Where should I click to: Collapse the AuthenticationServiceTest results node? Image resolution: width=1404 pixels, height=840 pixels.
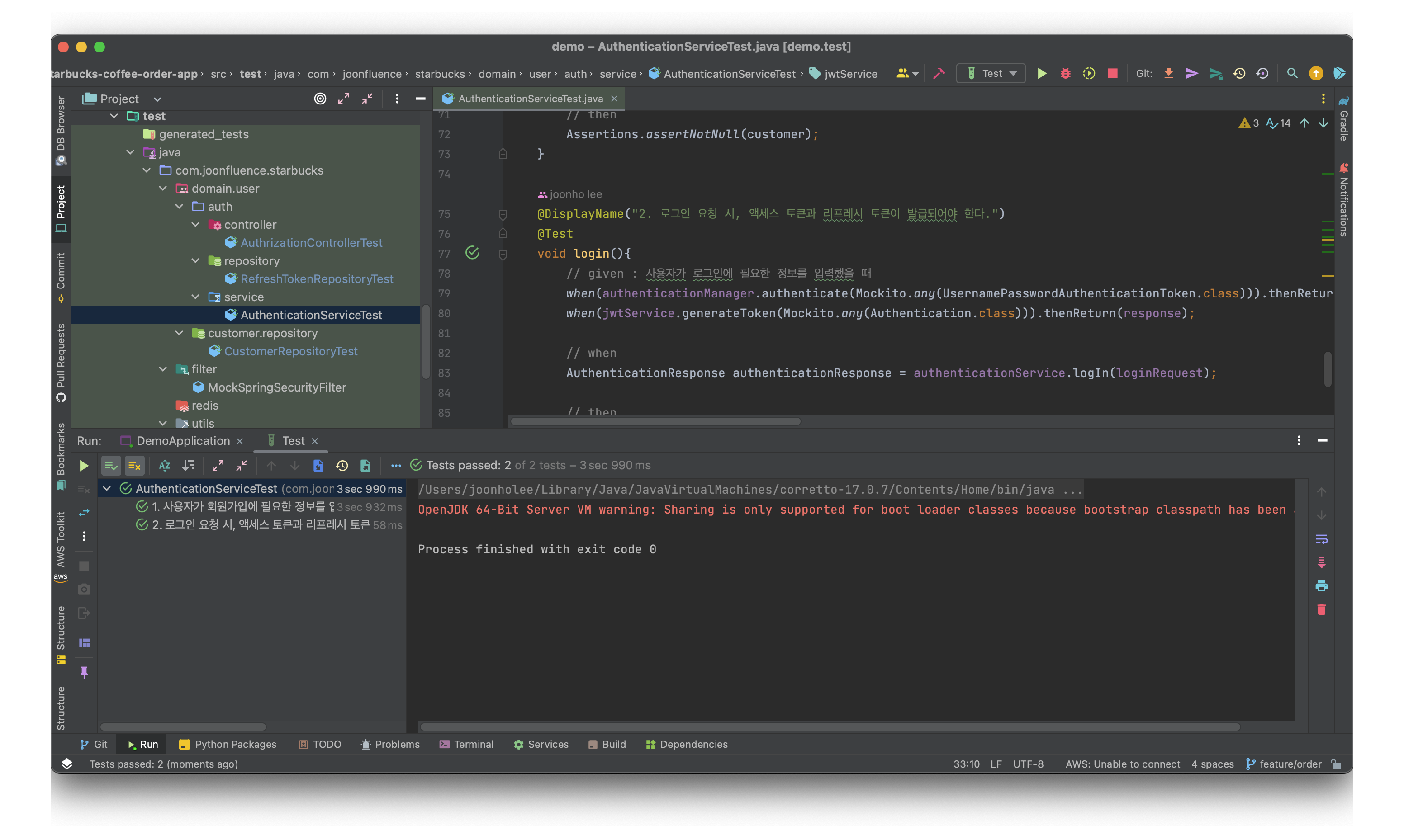(106, 488)
